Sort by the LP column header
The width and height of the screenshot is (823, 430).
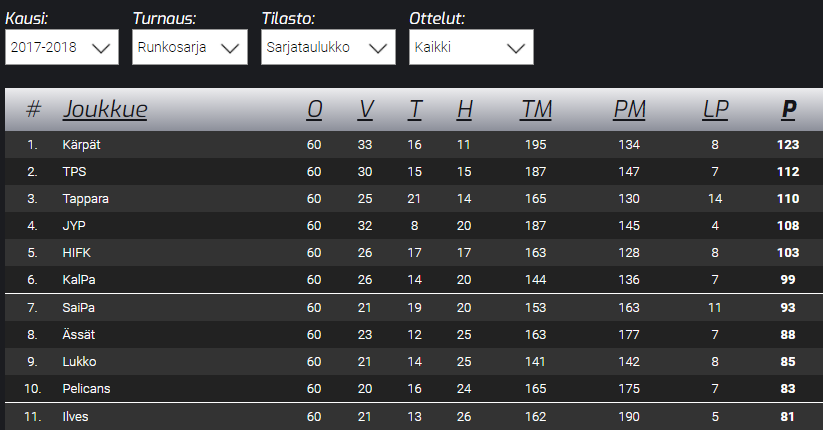click(x=715, y=109)
